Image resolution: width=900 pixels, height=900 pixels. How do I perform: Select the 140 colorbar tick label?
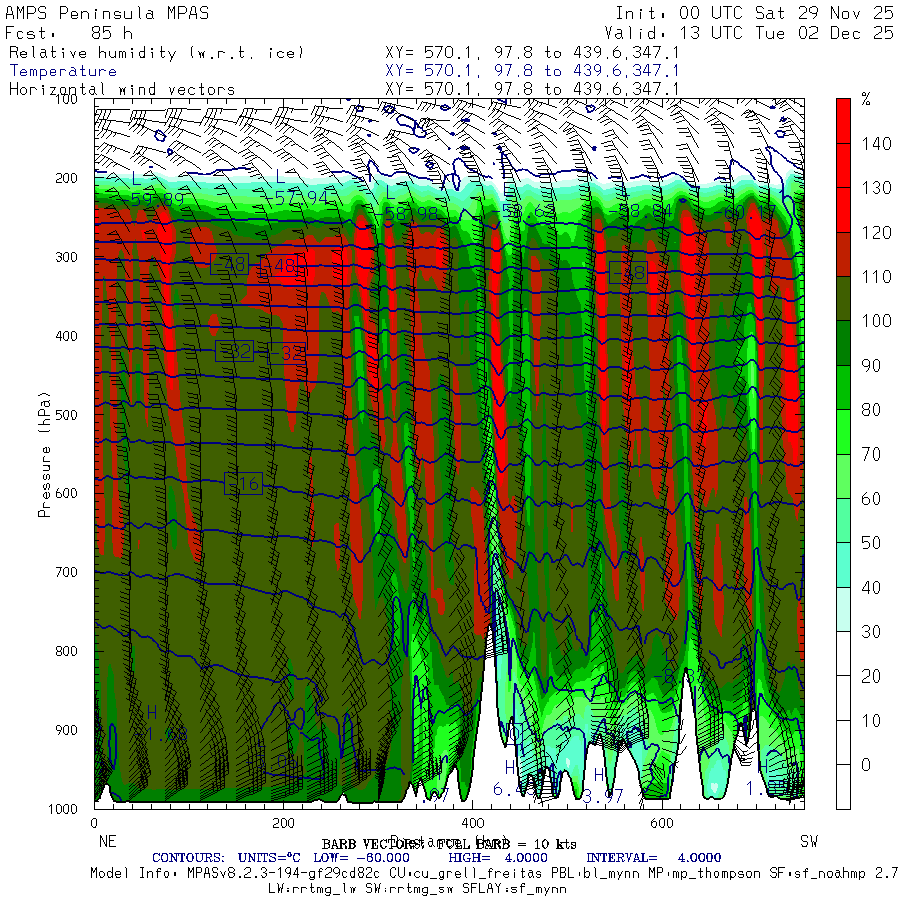(x=876, y=143)
